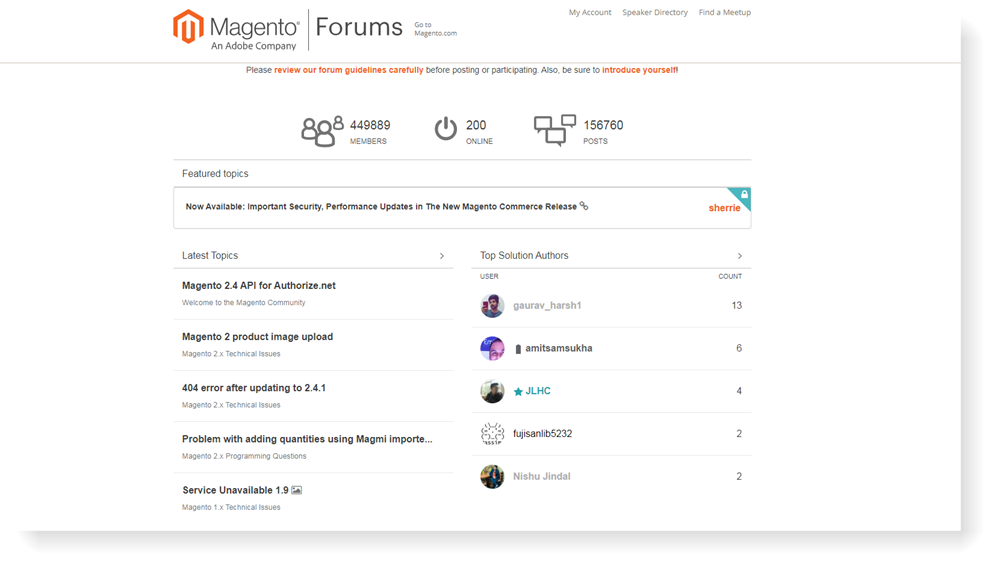Click the 200 online count

pyautogui.click(x=476, y=126)
